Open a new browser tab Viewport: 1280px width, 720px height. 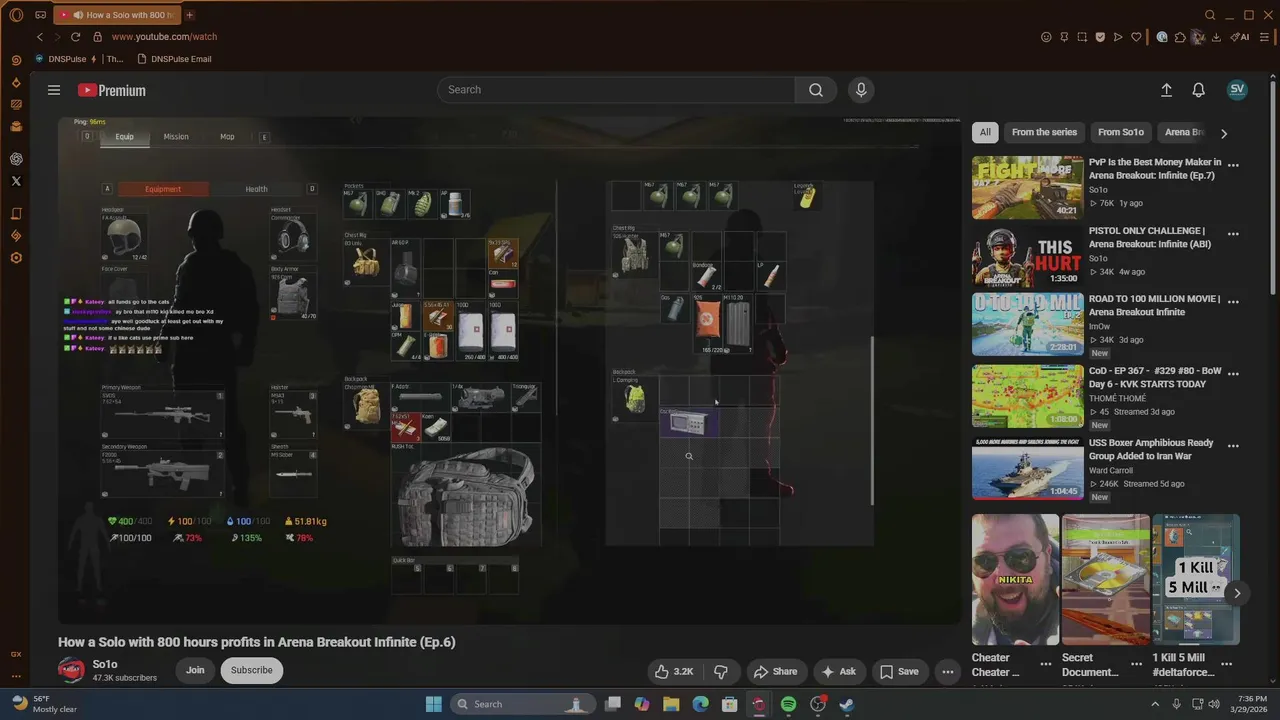pyautogui.click(x=189, y=15)
